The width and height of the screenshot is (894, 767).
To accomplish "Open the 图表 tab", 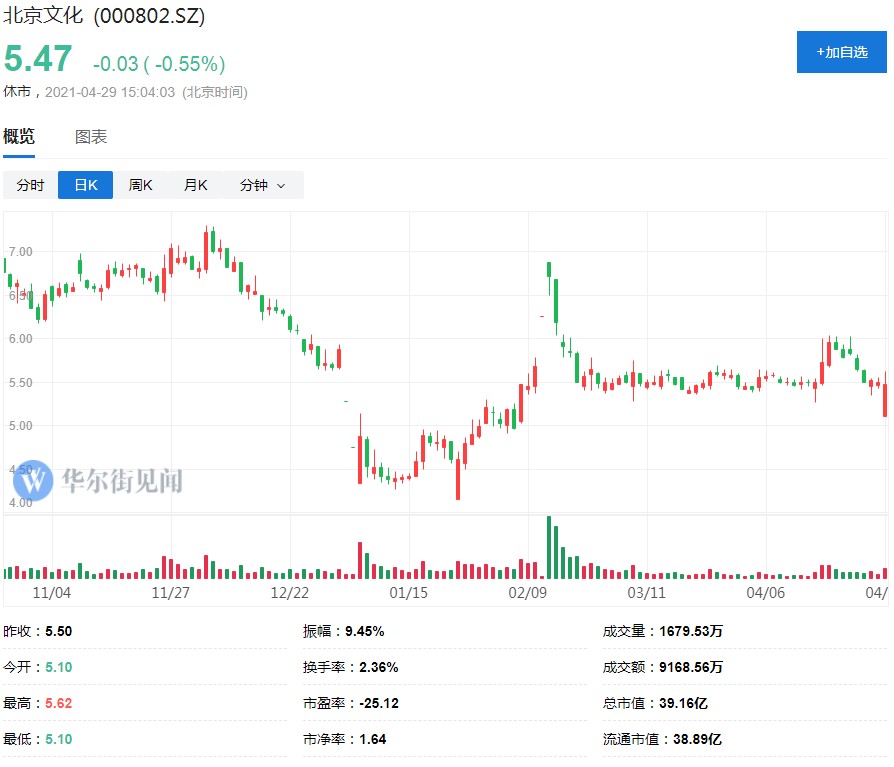I will [x=91, y=137].
